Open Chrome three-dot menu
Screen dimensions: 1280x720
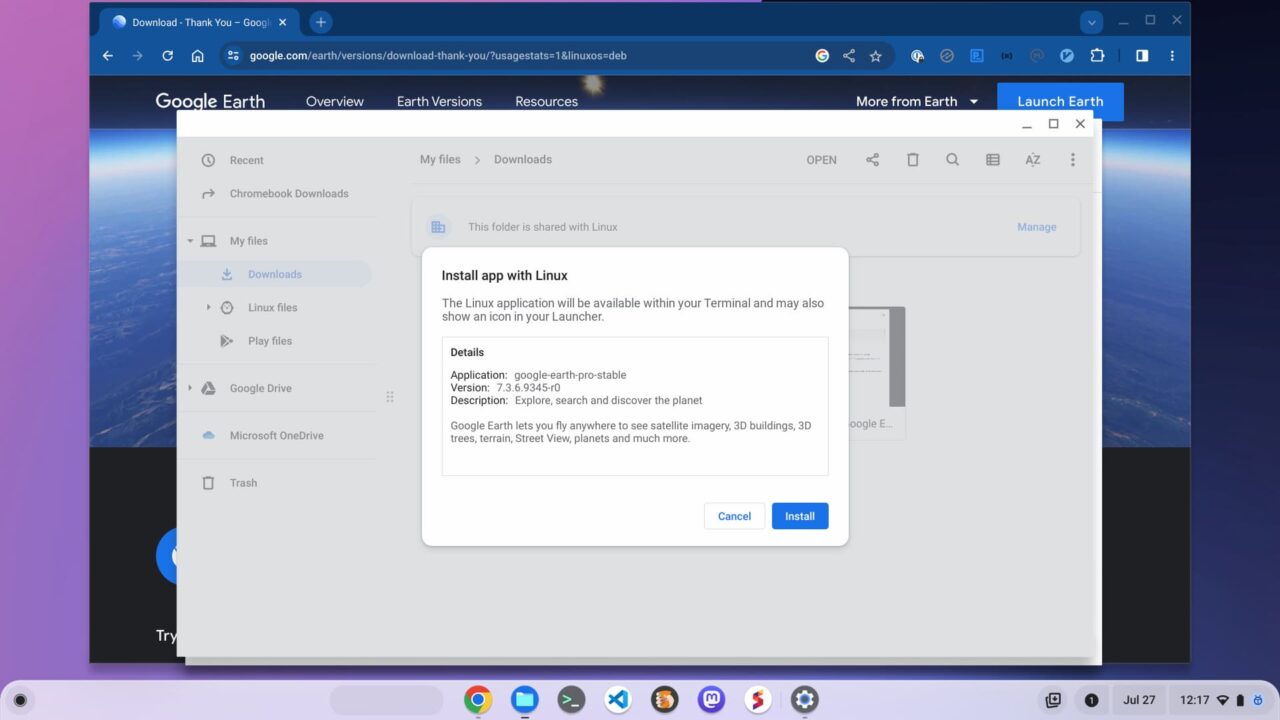1172,56
